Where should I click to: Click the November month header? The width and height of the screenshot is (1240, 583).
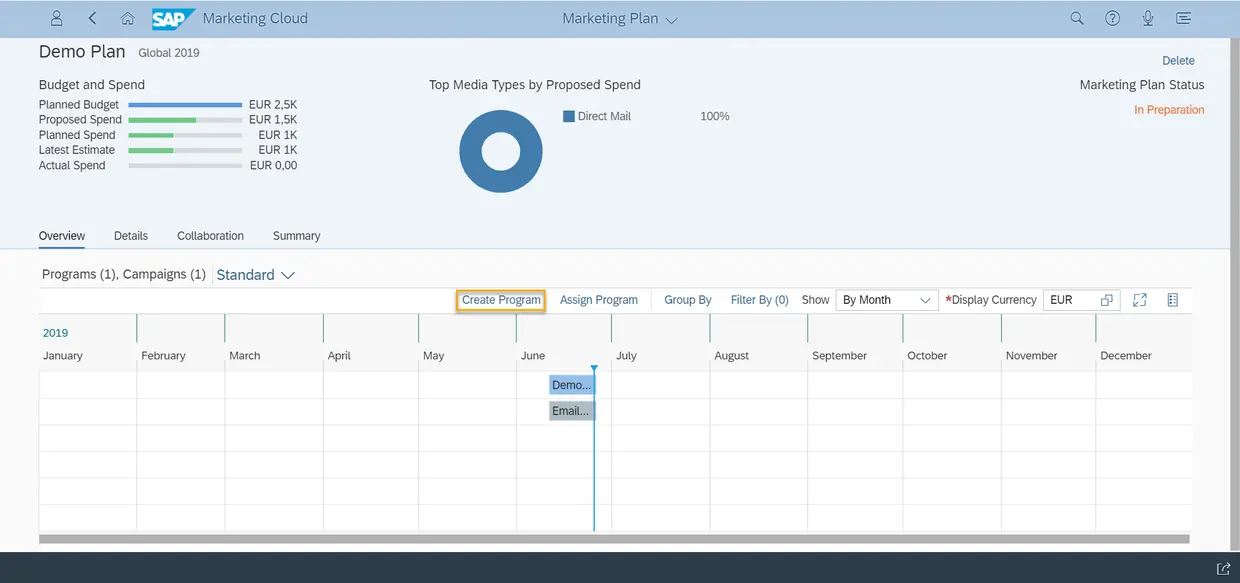coord(1031,356)
